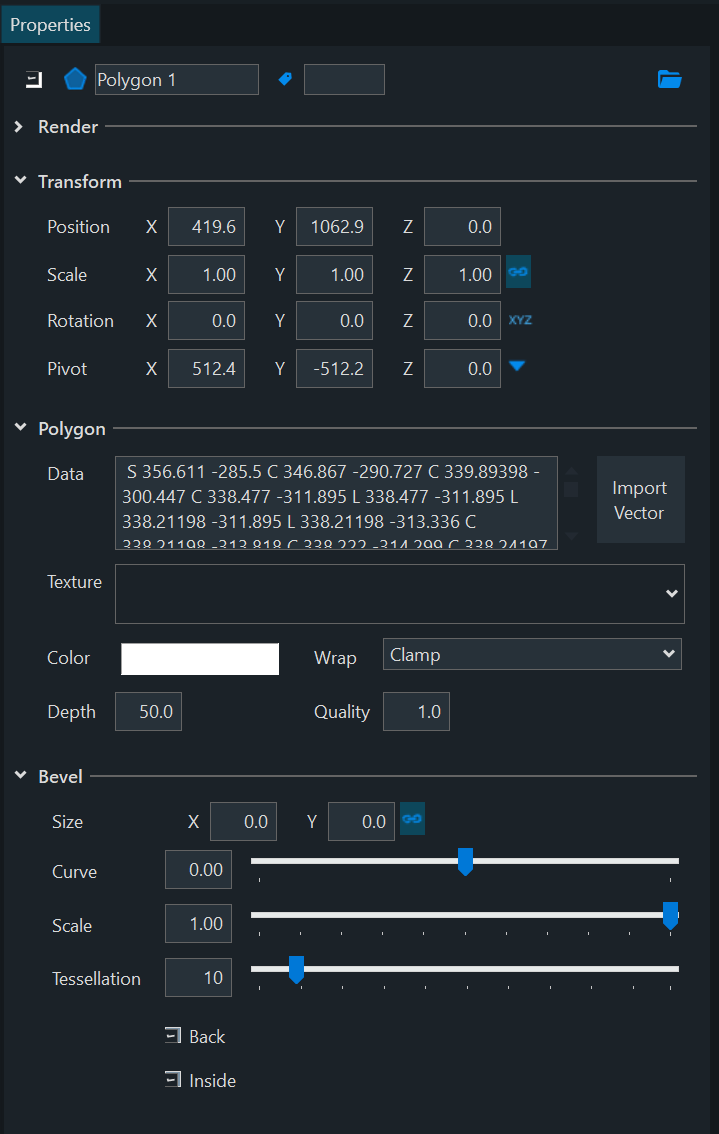Image resolution: width=719 pixels, height=1134 pixels.
Task: Enable the Inside bevel checkbox
Action: click(174, 1080)
